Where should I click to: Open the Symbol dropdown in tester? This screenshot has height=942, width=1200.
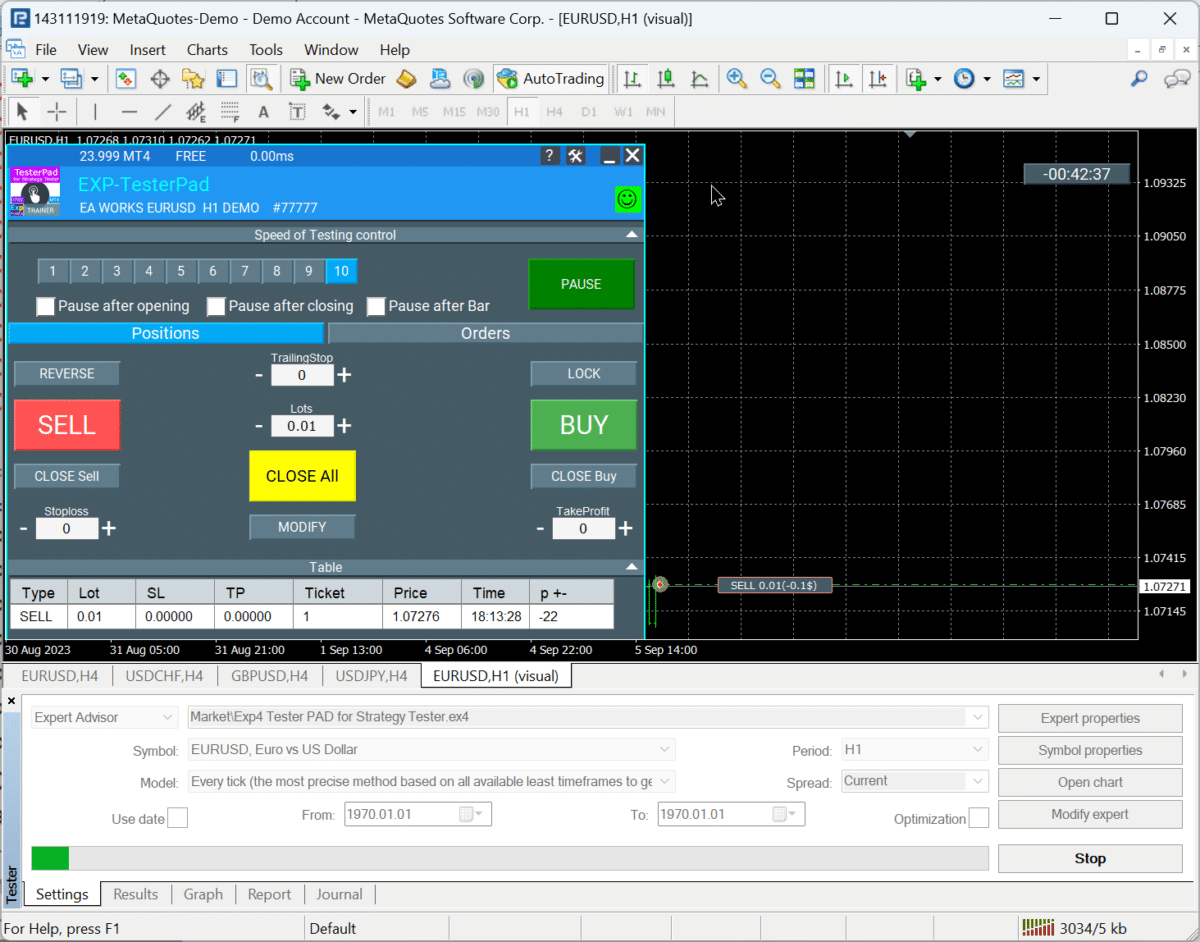point(431,750)
